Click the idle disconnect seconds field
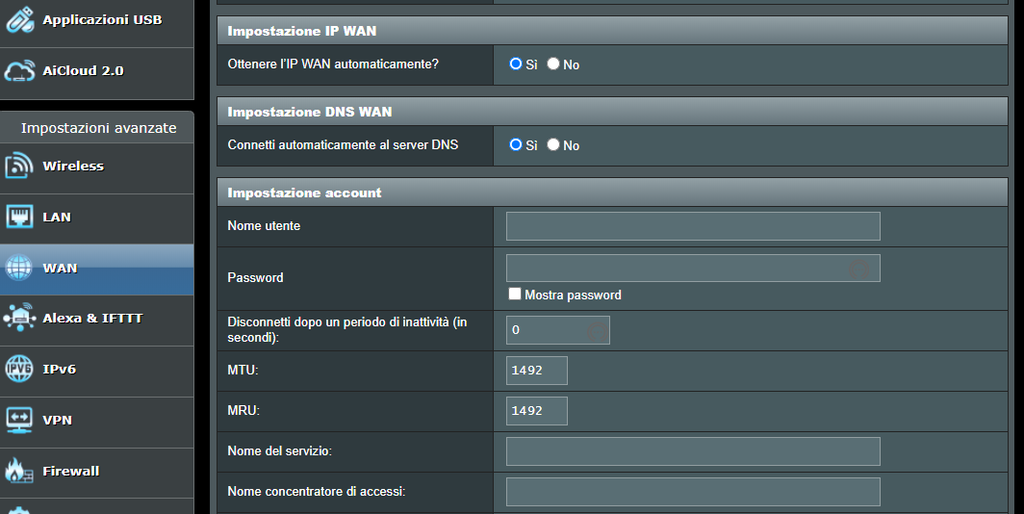This screenshot has width=1024, height=514. pos(558,330)
